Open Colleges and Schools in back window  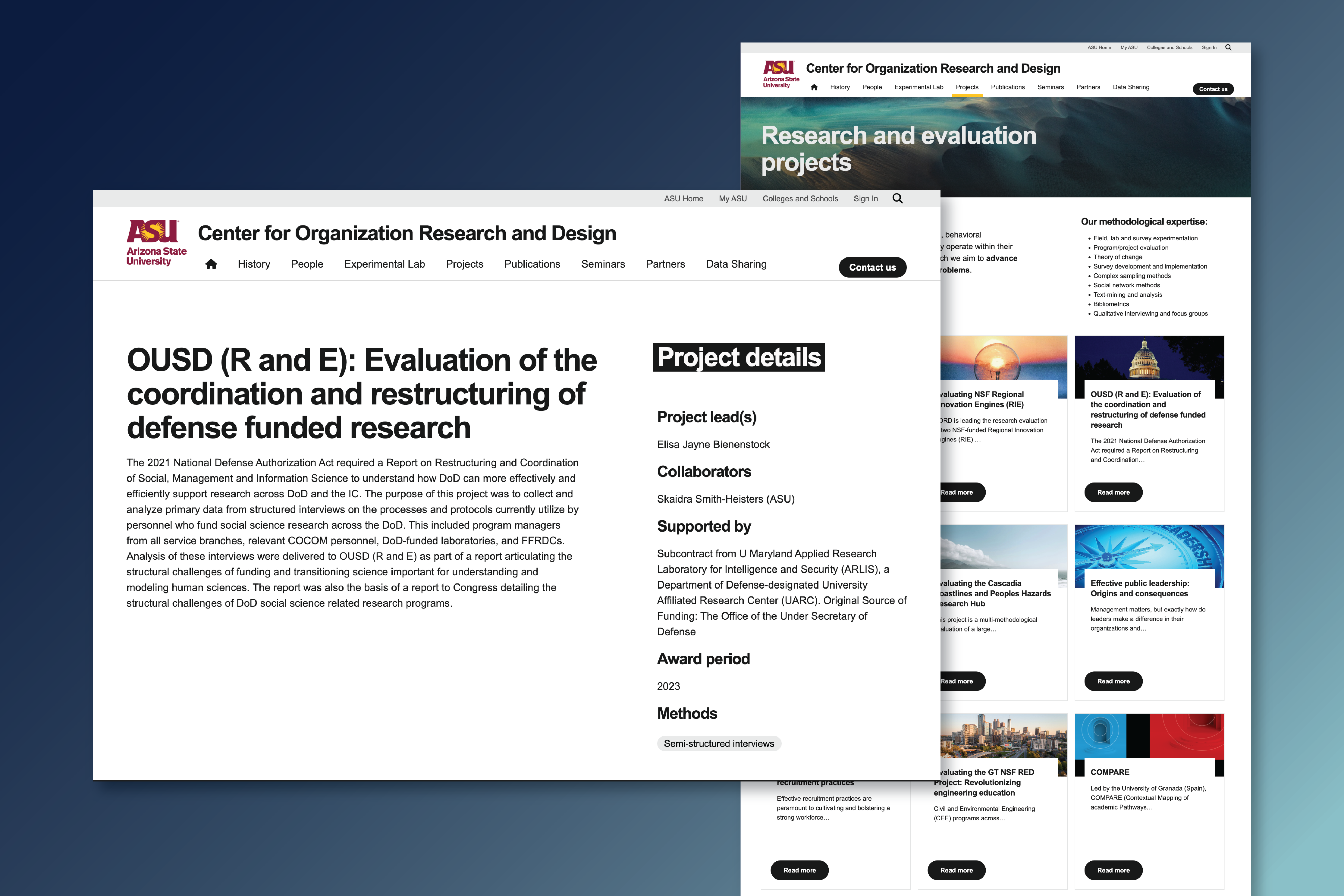[x=1169, y=47]
